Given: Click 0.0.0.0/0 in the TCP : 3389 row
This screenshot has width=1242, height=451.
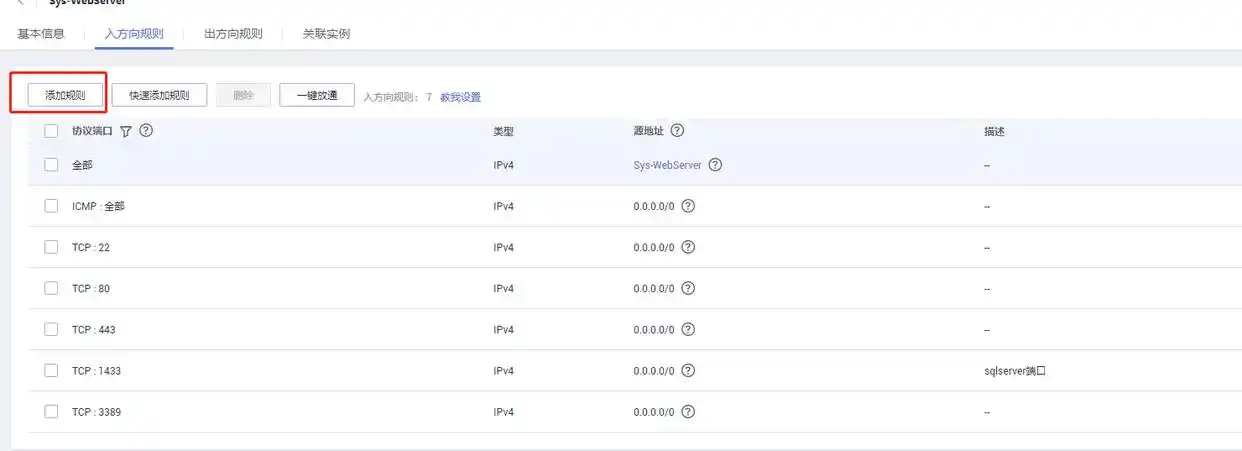Looking at the screenshot, I should click(x=654, y=411).
